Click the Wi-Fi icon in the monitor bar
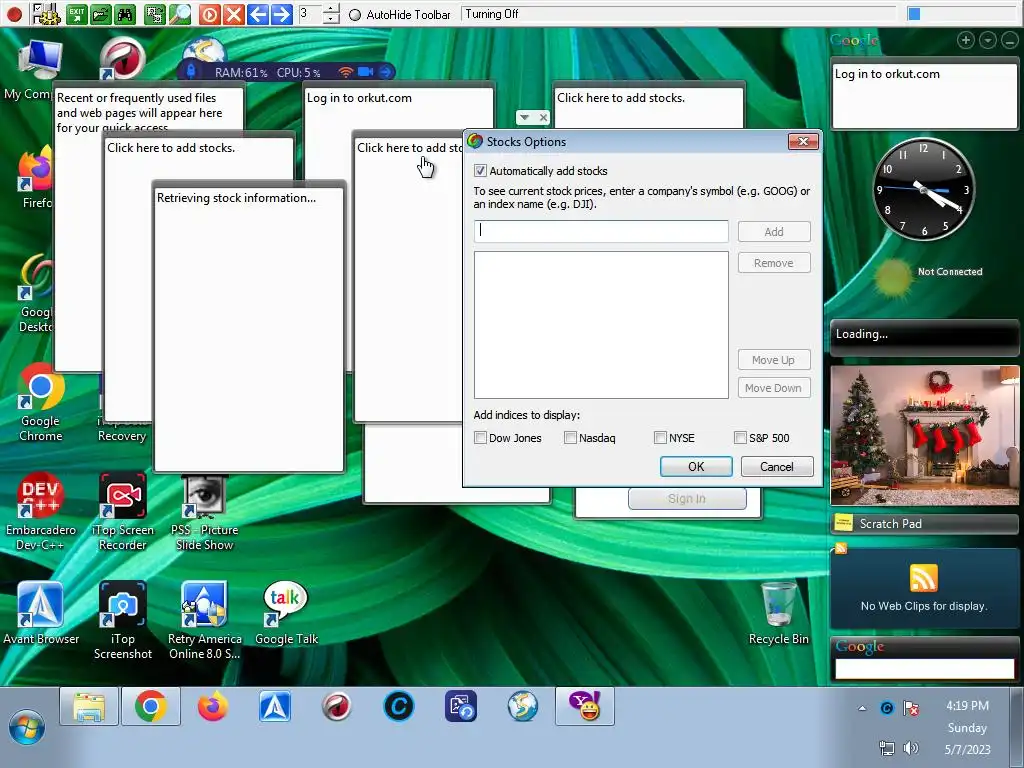Viewport: 1024px width, 768px height. tap(345, 72)
